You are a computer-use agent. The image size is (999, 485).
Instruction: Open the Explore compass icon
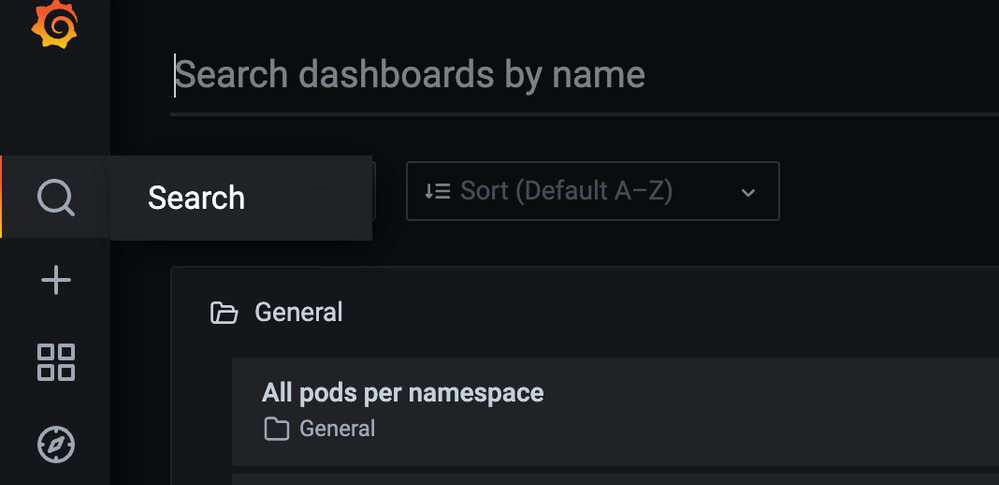pyautogui.click(x=55, y=444)
